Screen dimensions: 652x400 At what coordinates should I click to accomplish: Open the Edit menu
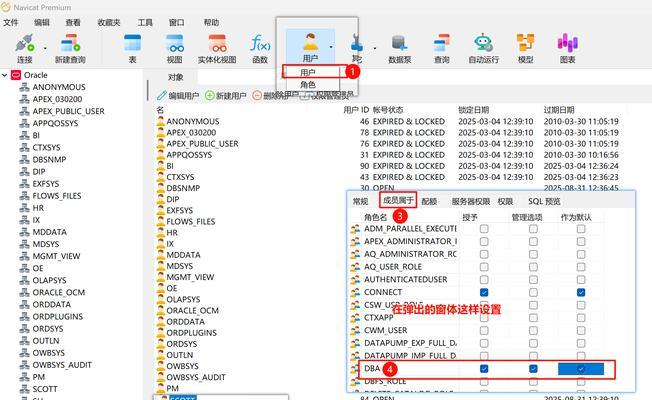pyautogui.click(x=42, y=22)
